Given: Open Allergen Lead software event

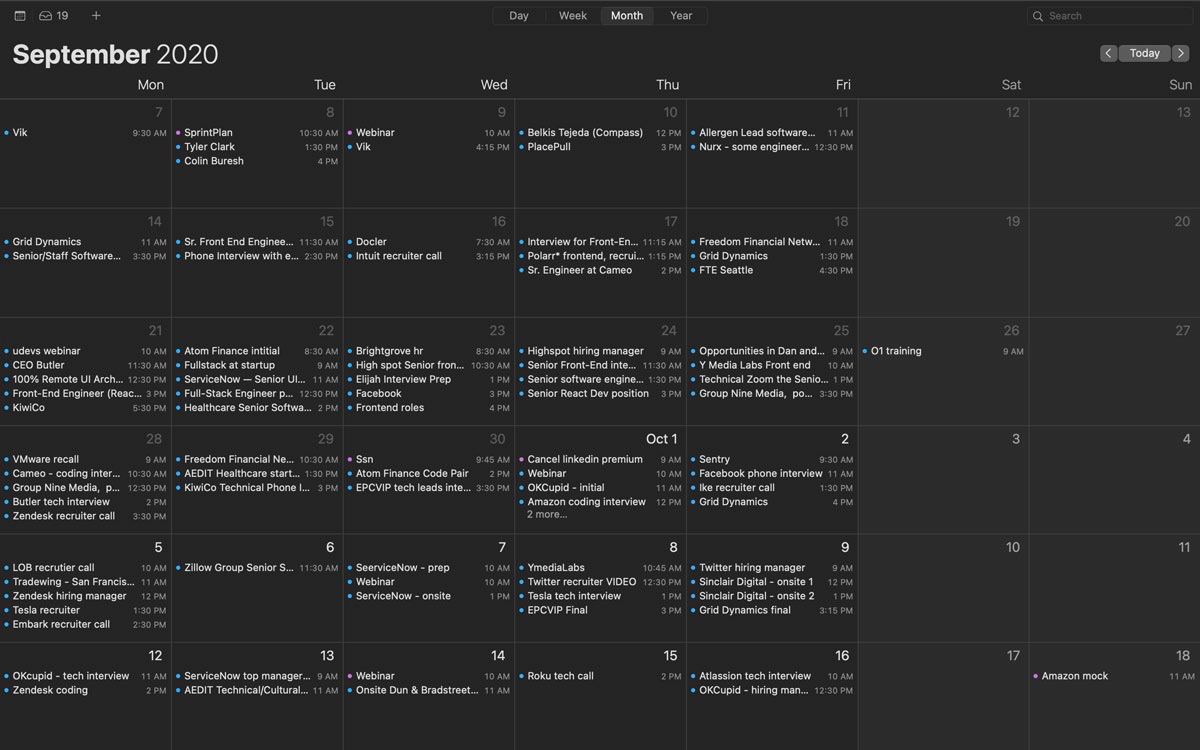Looking at the screenshot, I should [772, 133].
